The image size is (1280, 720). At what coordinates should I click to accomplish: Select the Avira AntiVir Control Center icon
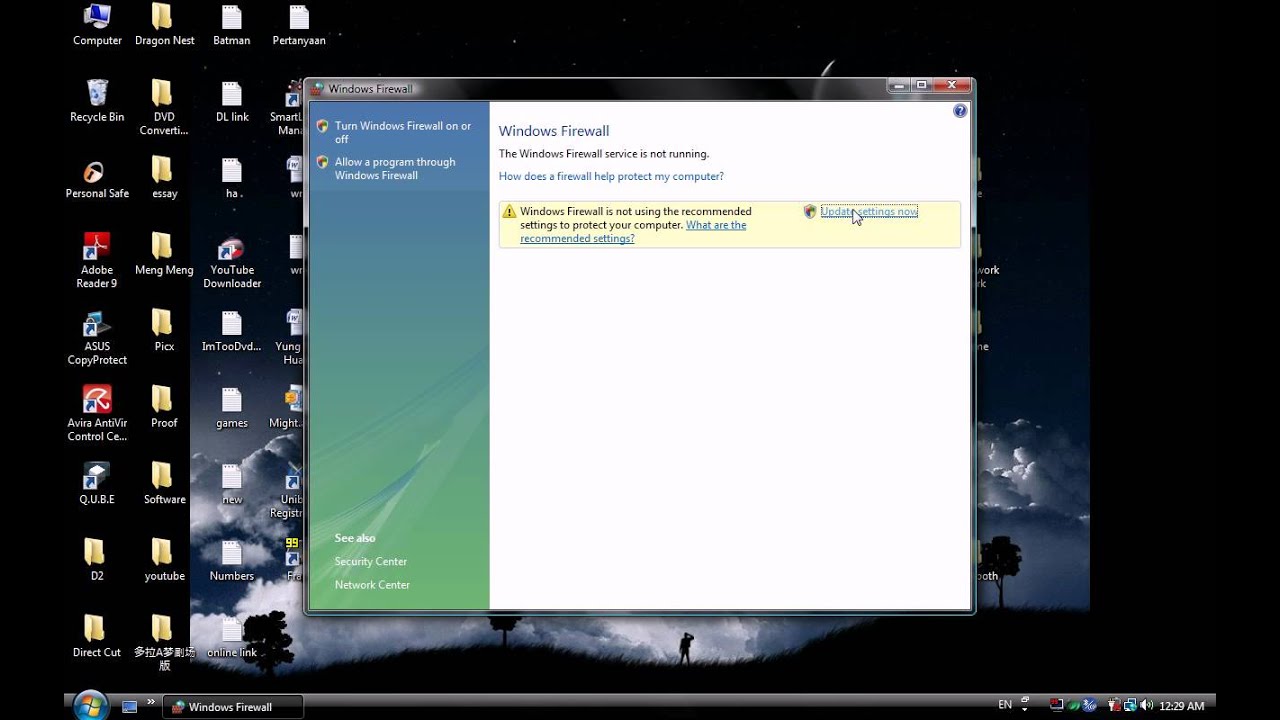[97, 413]
